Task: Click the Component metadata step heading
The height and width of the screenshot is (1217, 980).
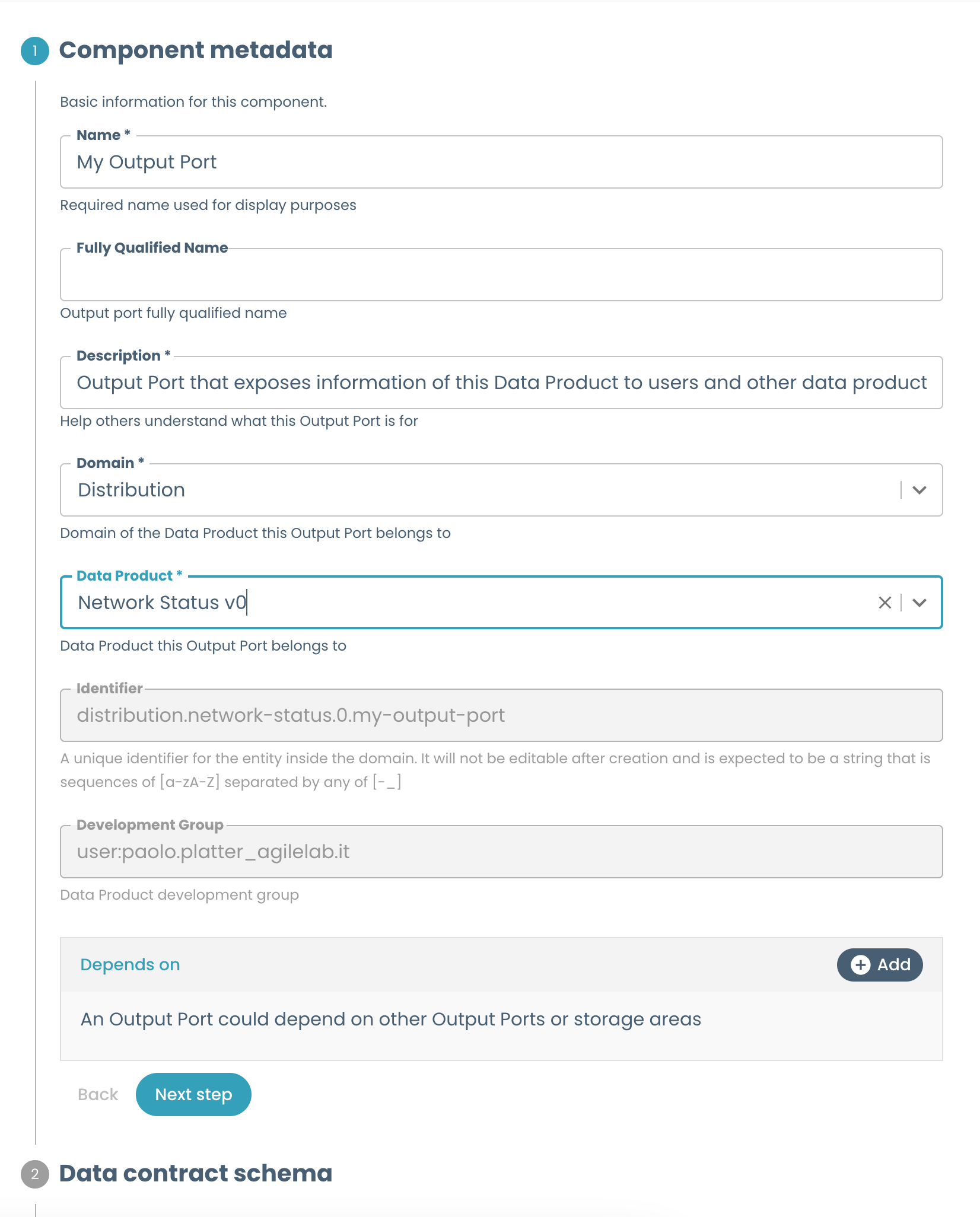Action: [196, 50]
